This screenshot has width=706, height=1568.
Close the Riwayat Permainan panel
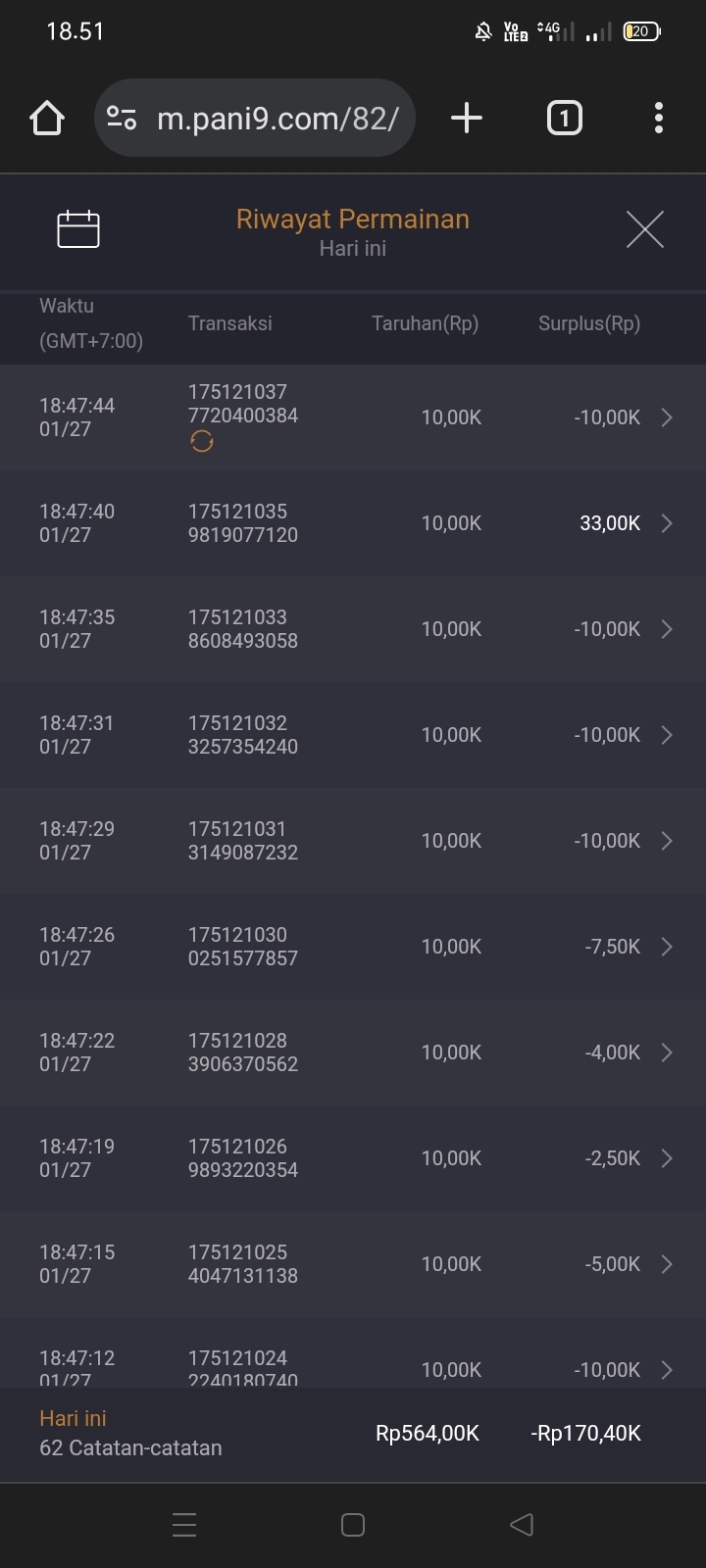pos(644,229)
